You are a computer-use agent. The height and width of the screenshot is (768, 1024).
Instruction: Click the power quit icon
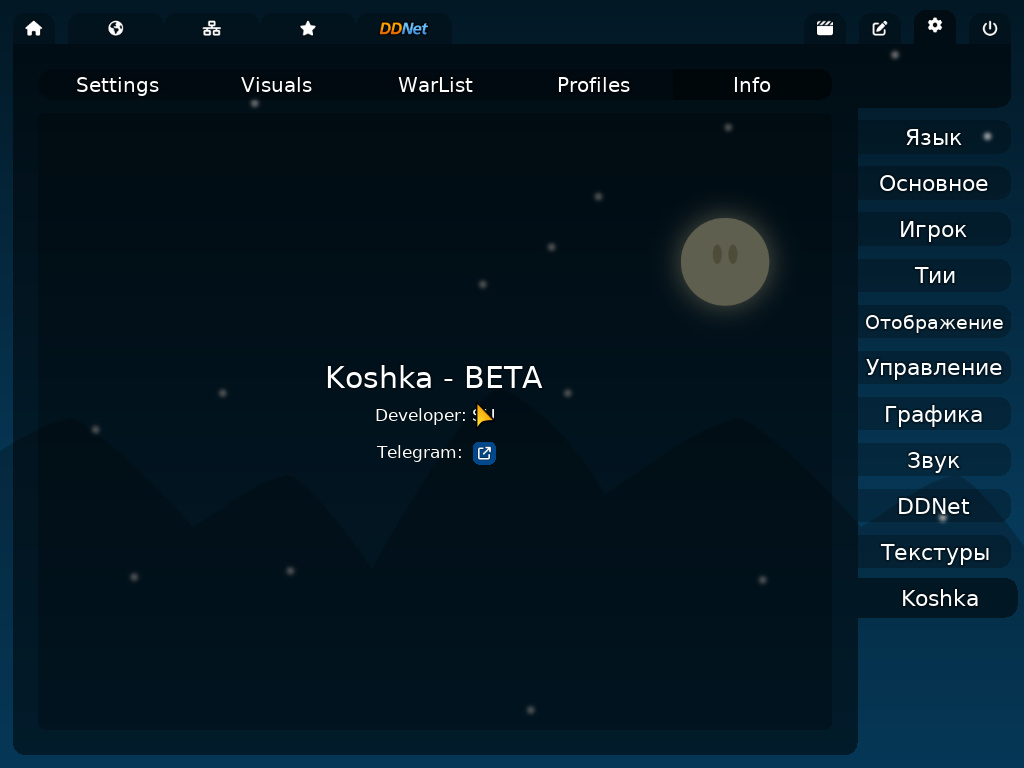pyautogui.click(x=989, y=29)
